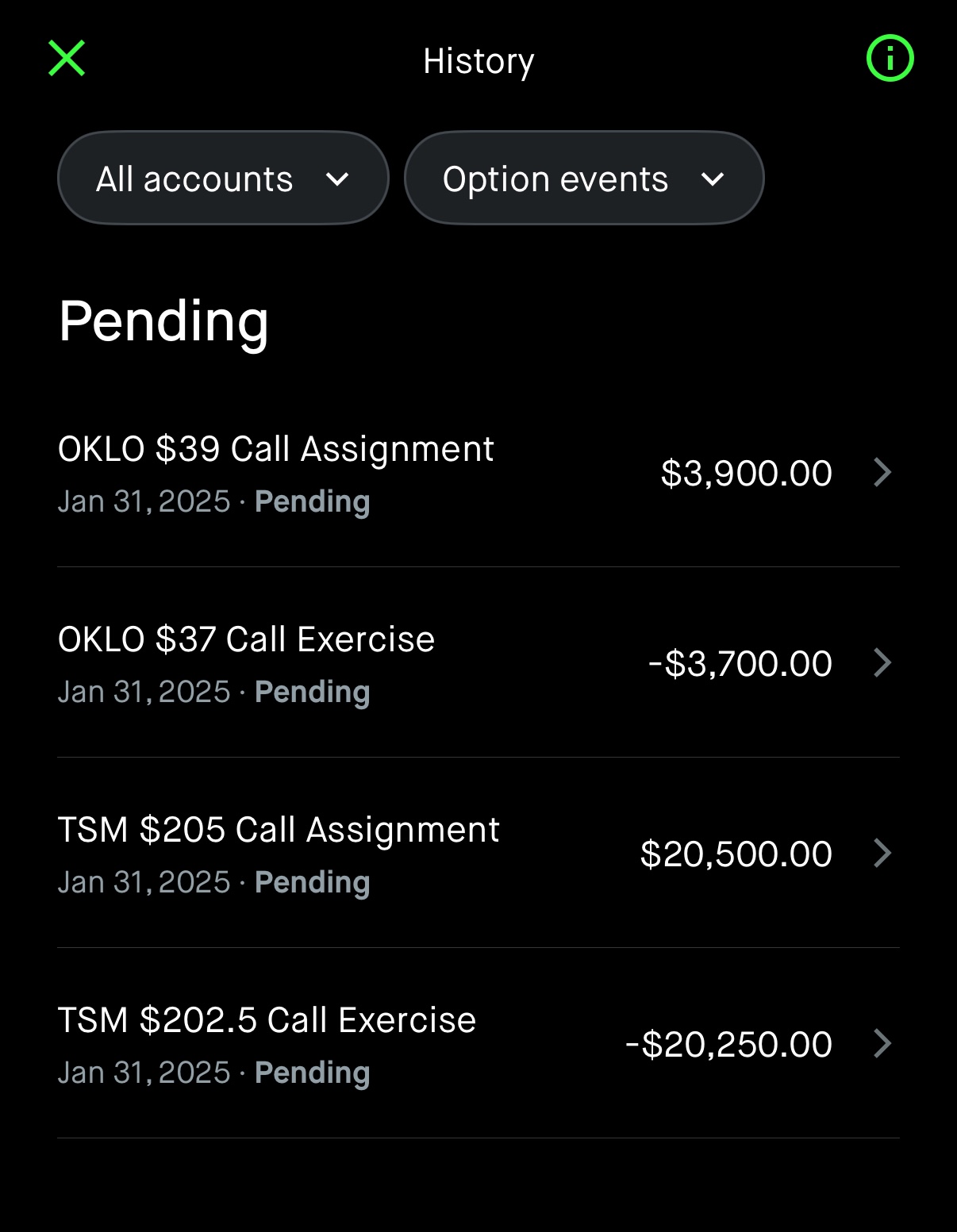Click chevron beside OKLO $39 Call Assignment

[882, 473]
